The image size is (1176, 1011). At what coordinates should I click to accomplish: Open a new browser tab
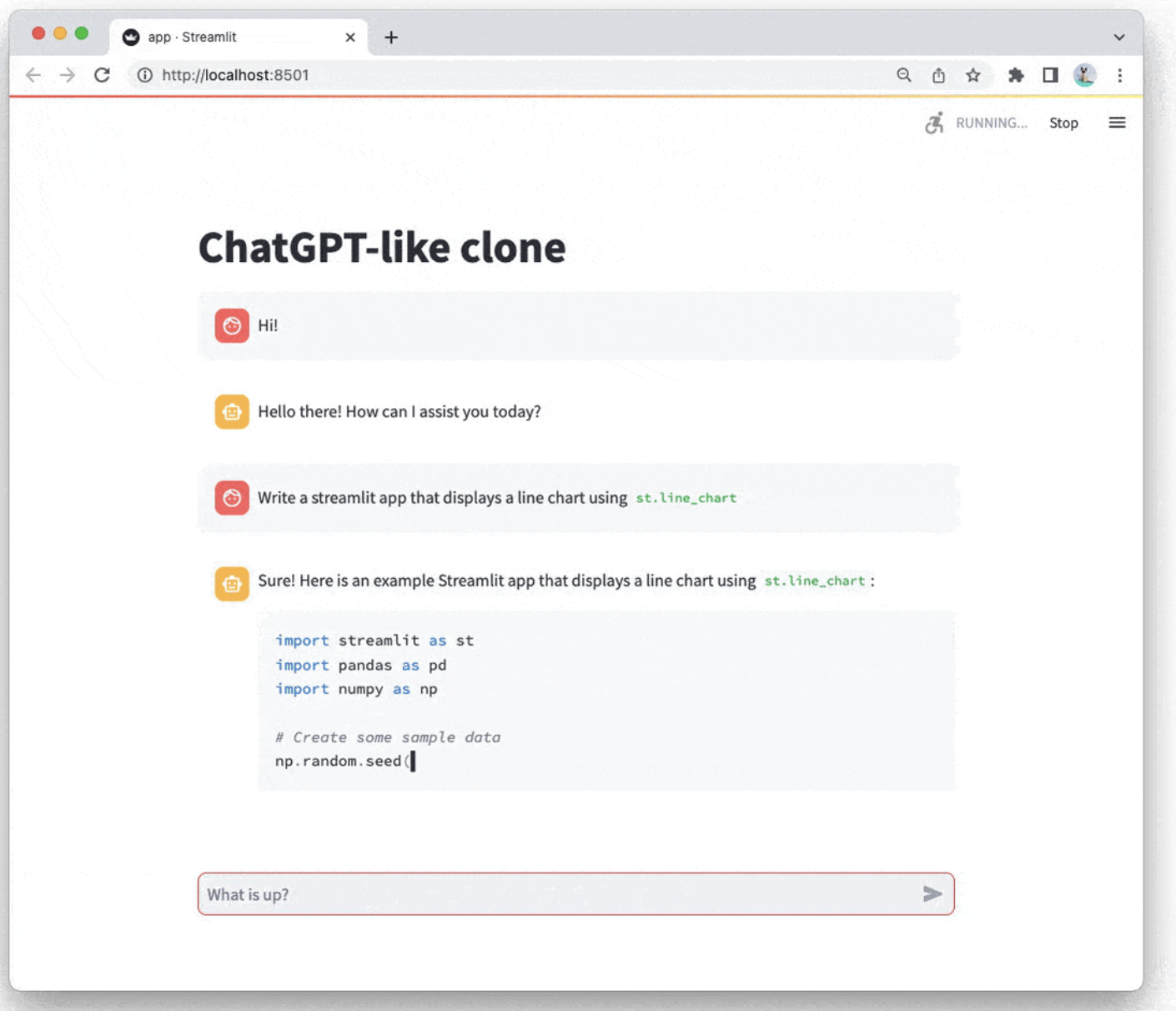coord(391,37)
